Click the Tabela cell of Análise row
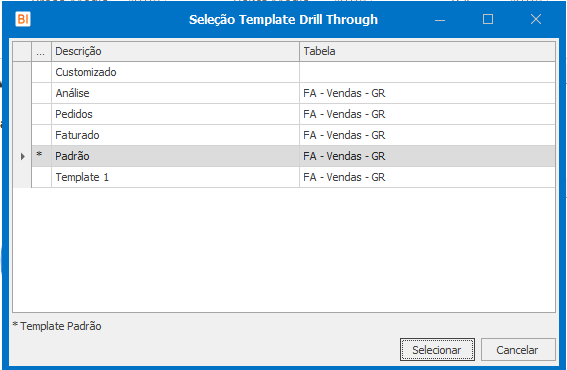Screen dimensions: 567x370 click(x=427, y=93)
